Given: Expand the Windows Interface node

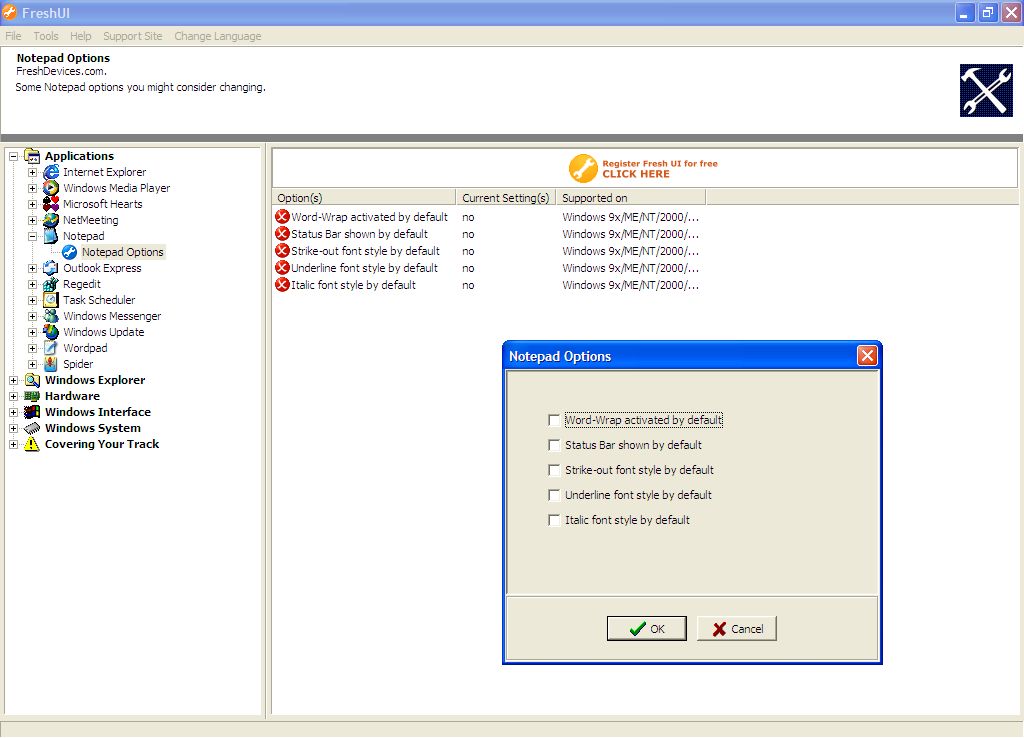Looking at the screenshot, I should tap(13, 412).
